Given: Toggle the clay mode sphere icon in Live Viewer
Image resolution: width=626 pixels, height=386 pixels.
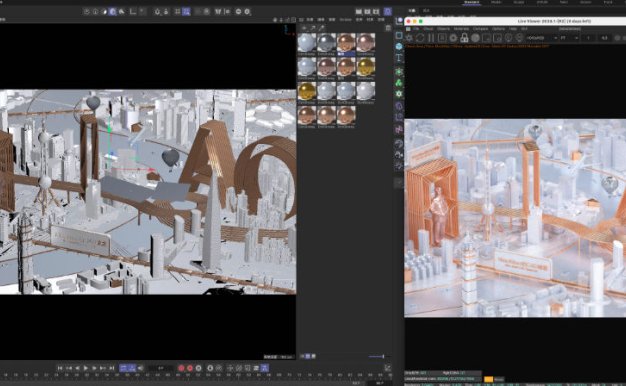Looking at the screenshot, I should (475, 38).
